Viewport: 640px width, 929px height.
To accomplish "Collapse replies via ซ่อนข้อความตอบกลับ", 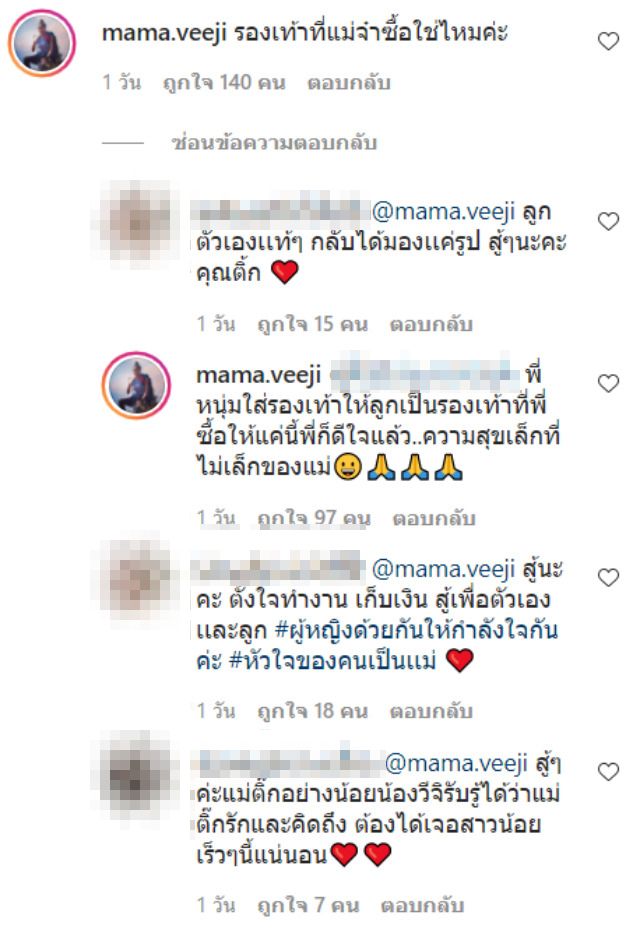I will (x=274, y=143).
